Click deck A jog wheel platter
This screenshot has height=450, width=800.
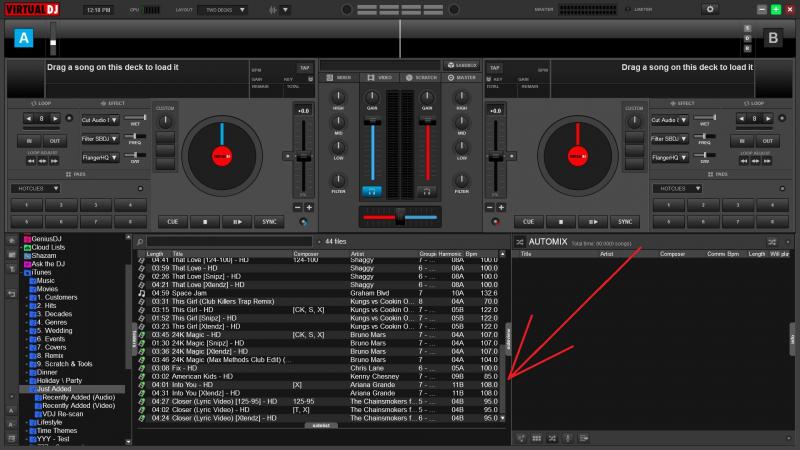tap(222, 156)
